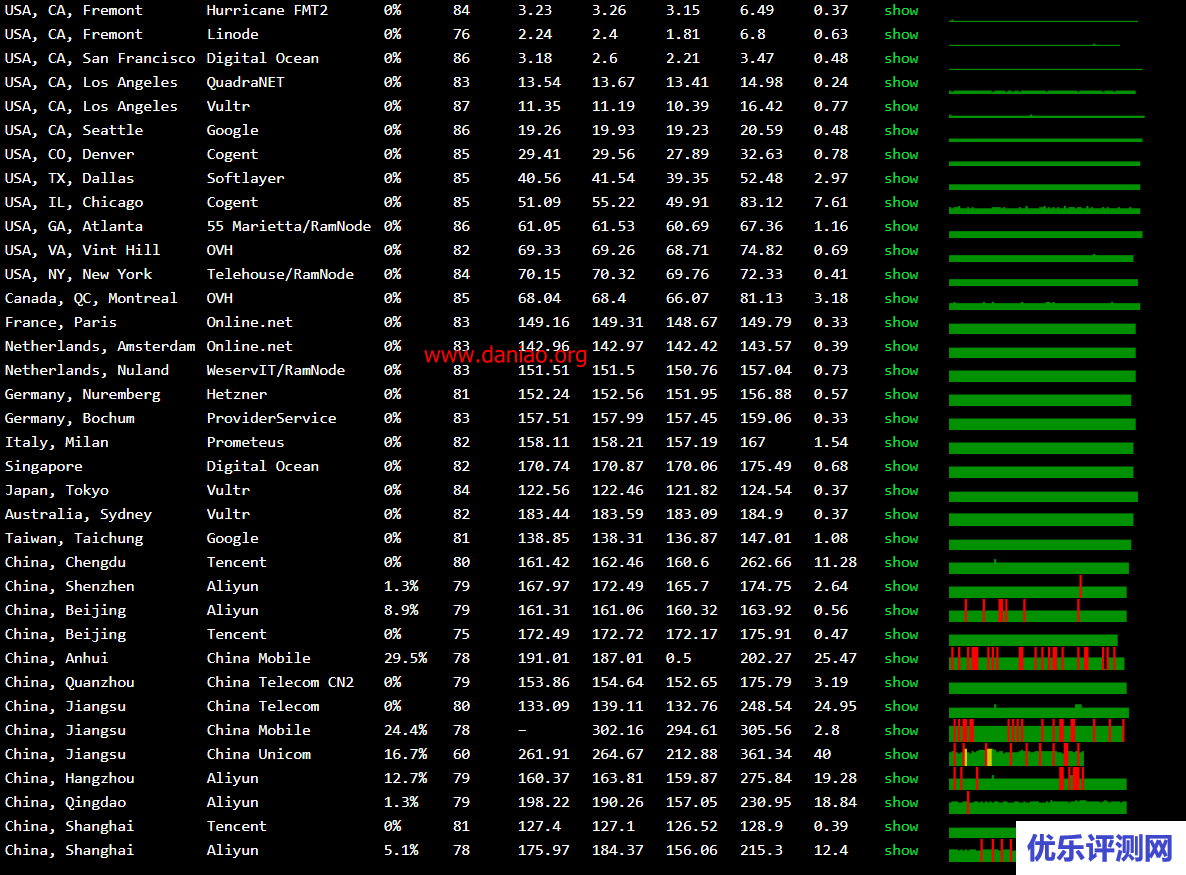The width and height of the screenshot is (1186, 875).
Task: Select the 'Prometeus' provider text
Action: click(246, 442)
